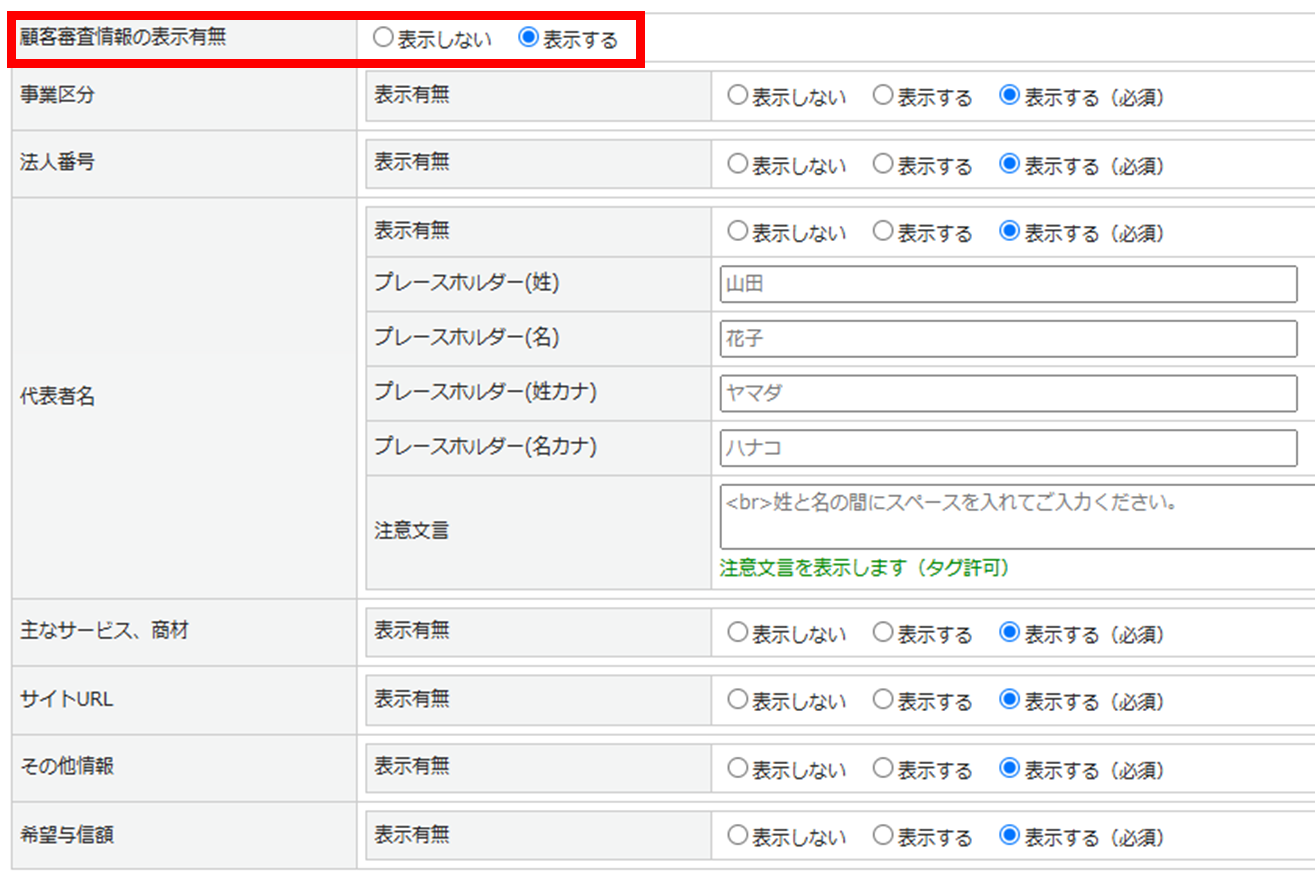Set 法人番号 to 表示しない
Screen dimensions: 1315x876
pyautogui.click(x=738, y=164)
